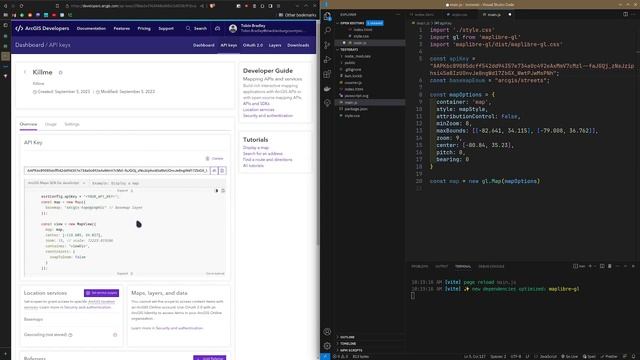The width and height of the screenshot is (640, 360).
Task: Open Search view in VS Code activity bar
Action: (327, 30)
